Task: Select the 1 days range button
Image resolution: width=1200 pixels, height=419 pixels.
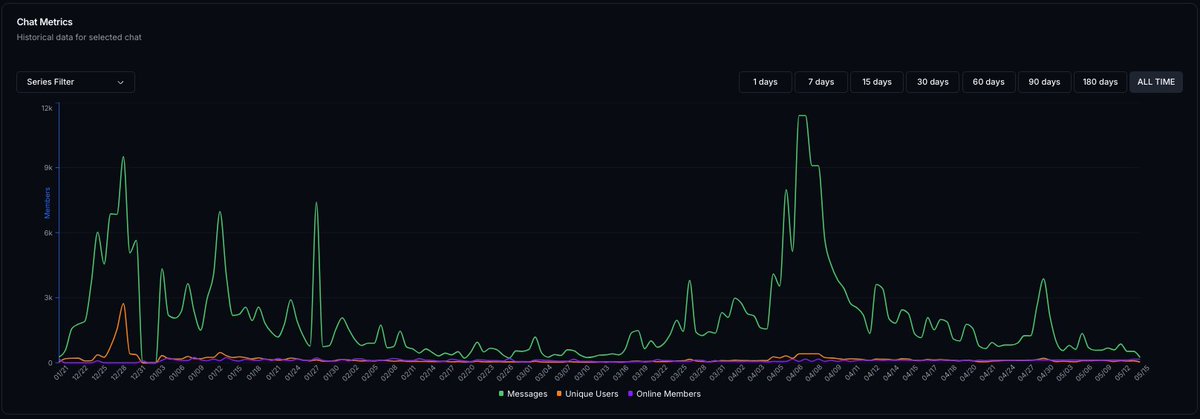Action: point(765,82)
